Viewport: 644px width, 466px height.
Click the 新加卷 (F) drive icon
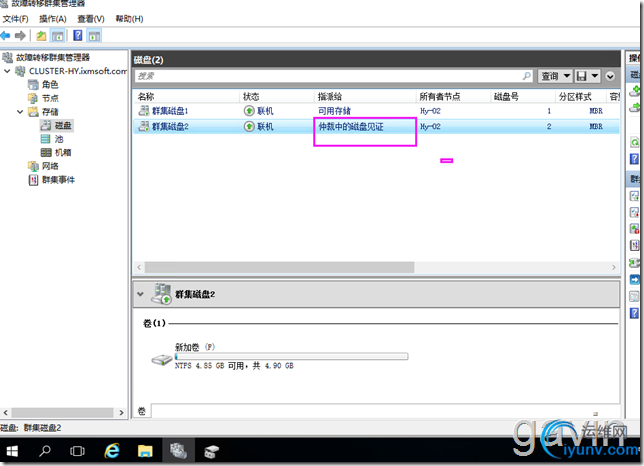(x=162, y=360)
